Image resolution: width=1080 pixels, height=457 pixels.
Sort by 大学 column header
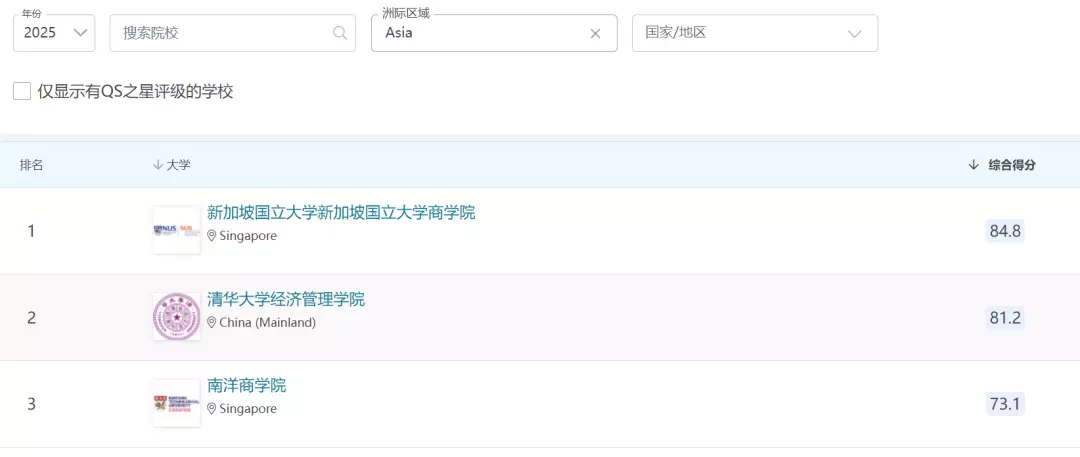172,165
